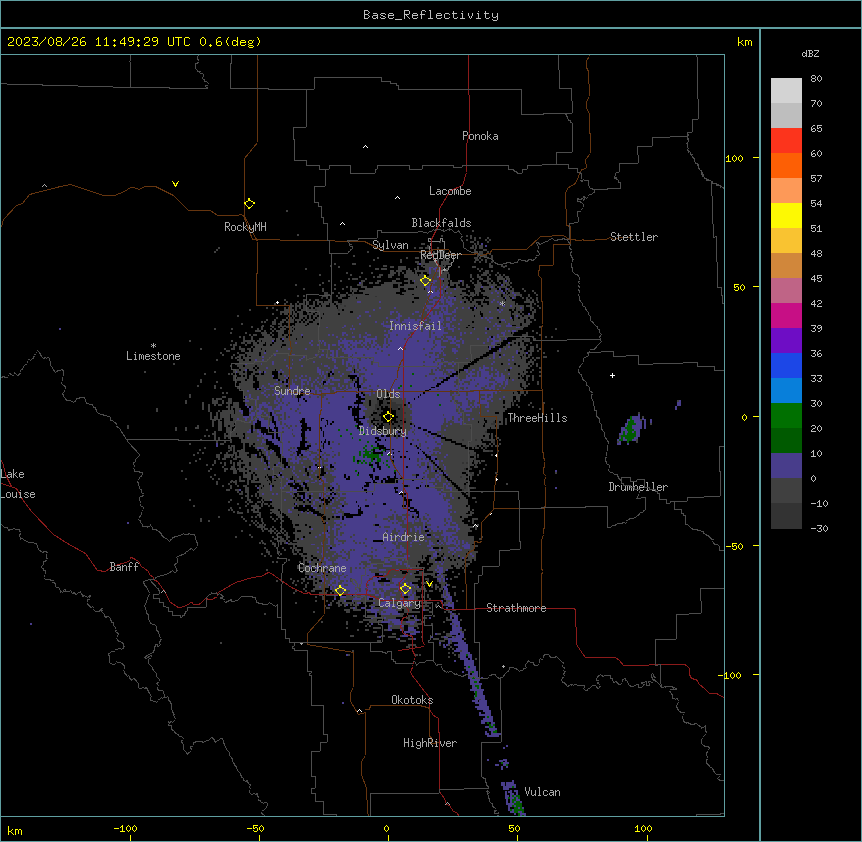The image size is (862, 842).
Task: Select the Okotoks label
Action: pos(412,700)
